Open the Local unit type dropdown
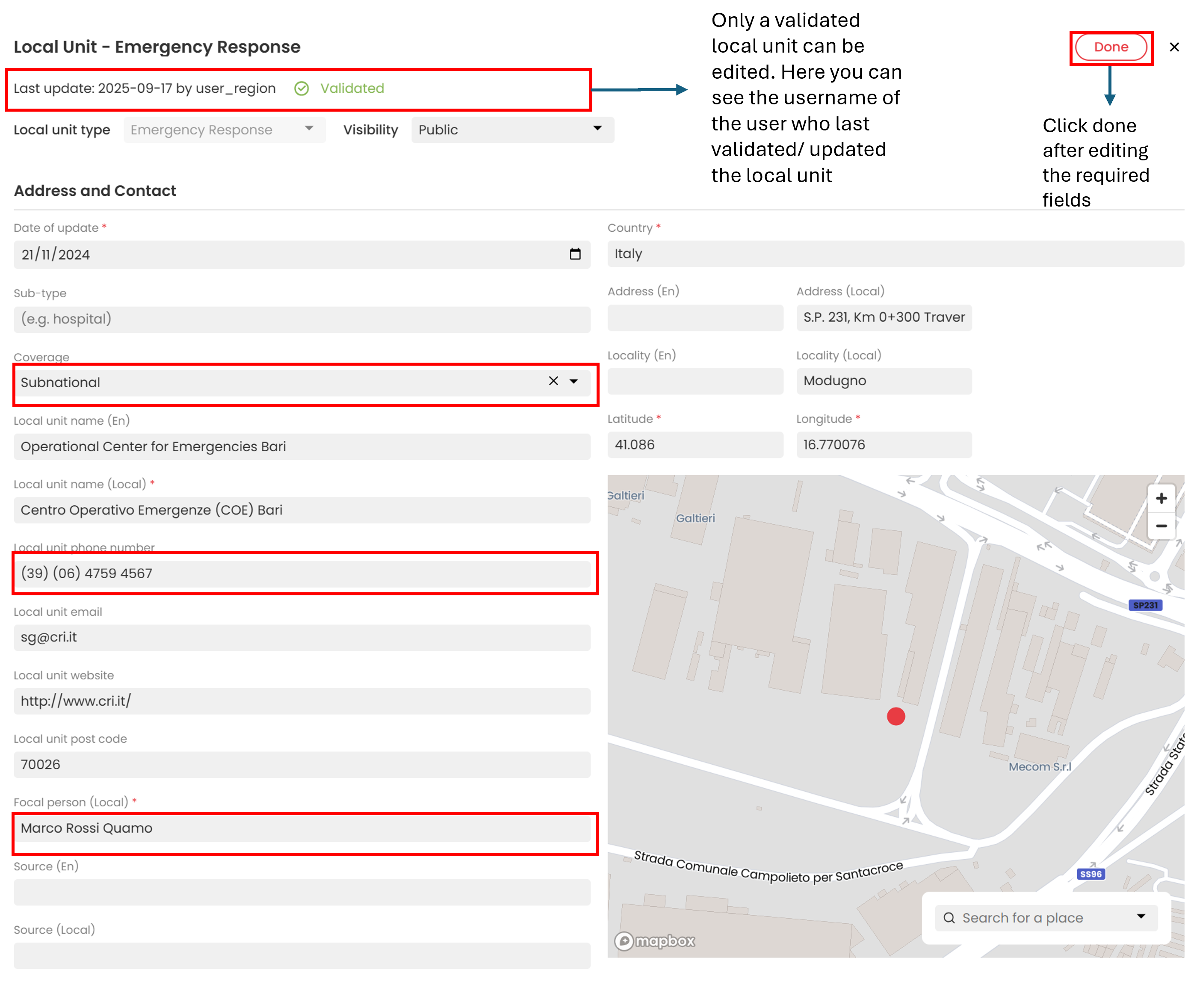Image resolution: width=1194 pixels, height=1008 pixels. click(x=225, y=130)
